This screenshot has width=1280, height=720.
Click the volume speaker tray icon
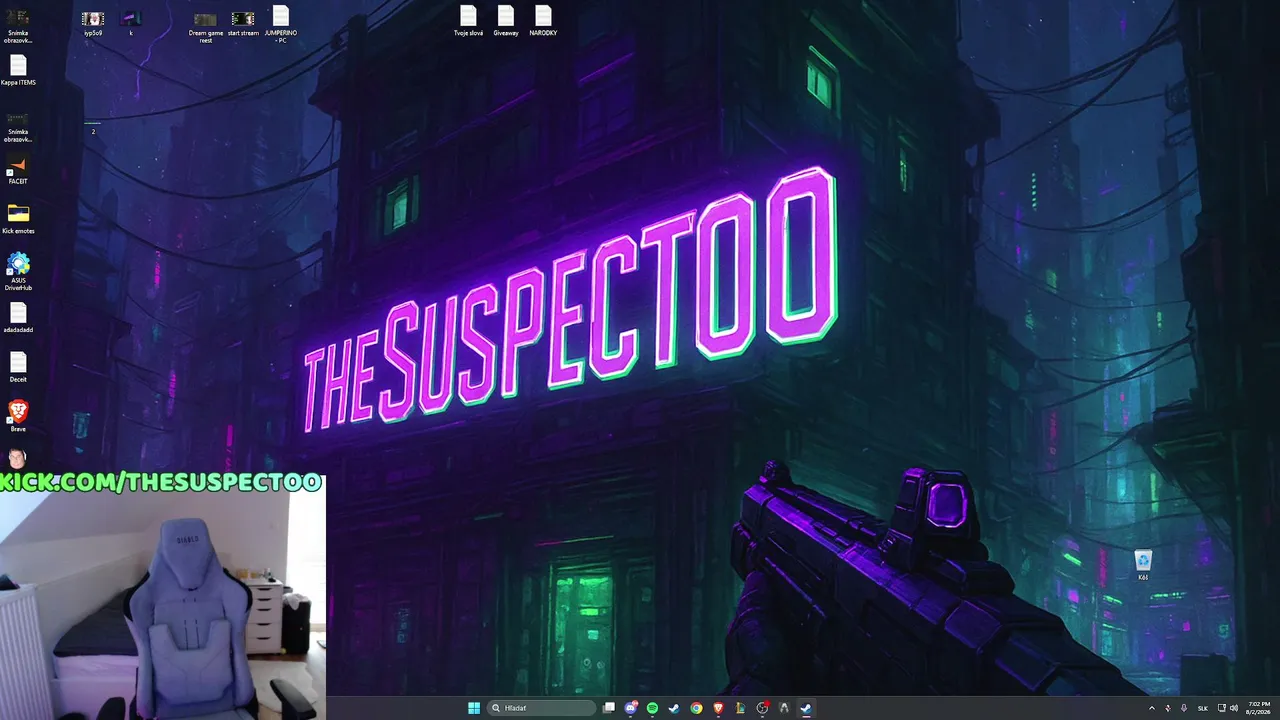(x=1234, y=708)
